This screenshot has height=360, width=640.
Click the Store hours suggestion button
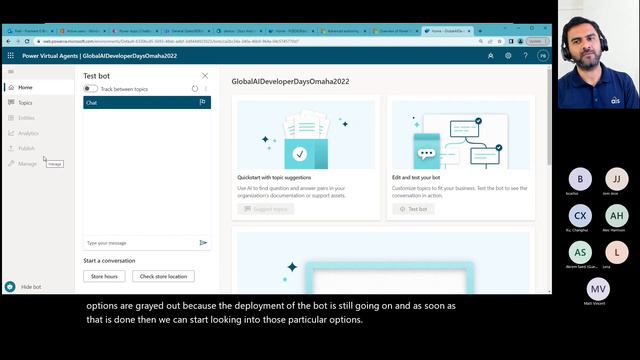pos(104,276)
